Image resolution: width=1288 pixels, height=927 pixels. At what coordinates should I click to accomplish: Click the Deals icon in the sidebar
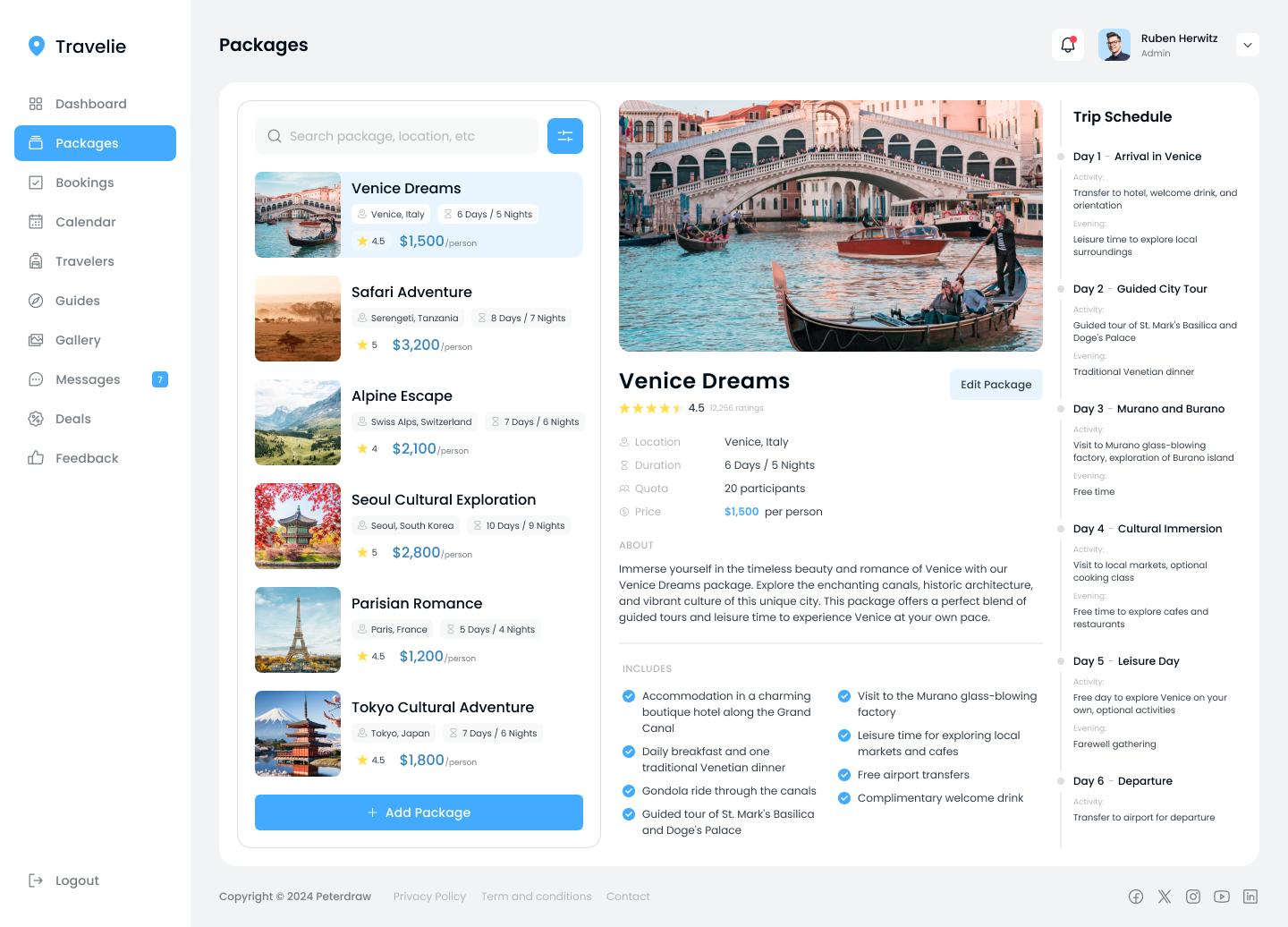[36, 418]
